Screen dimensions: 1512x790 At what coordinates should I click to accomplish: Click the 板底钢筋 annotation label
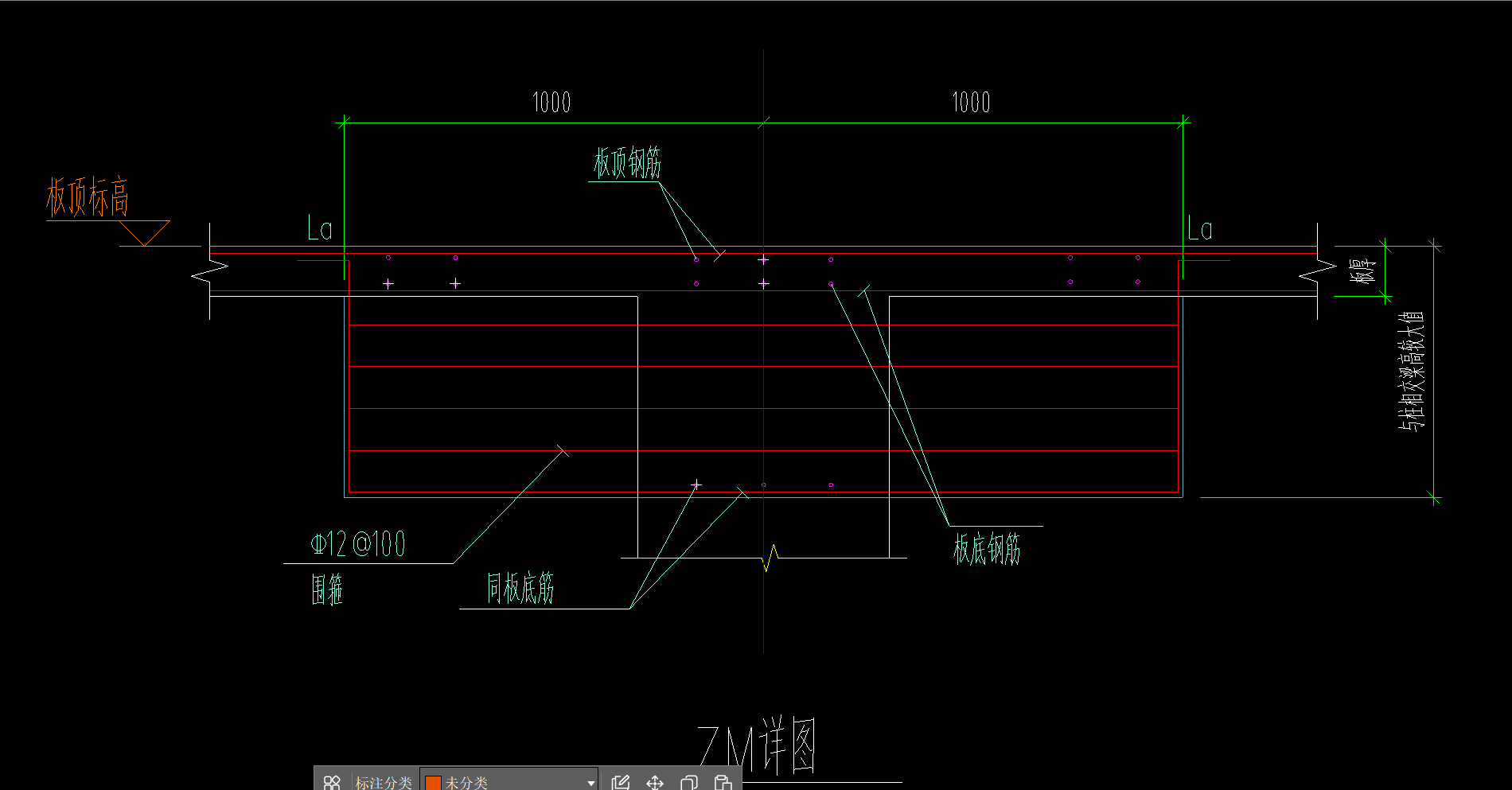(987, 549)
